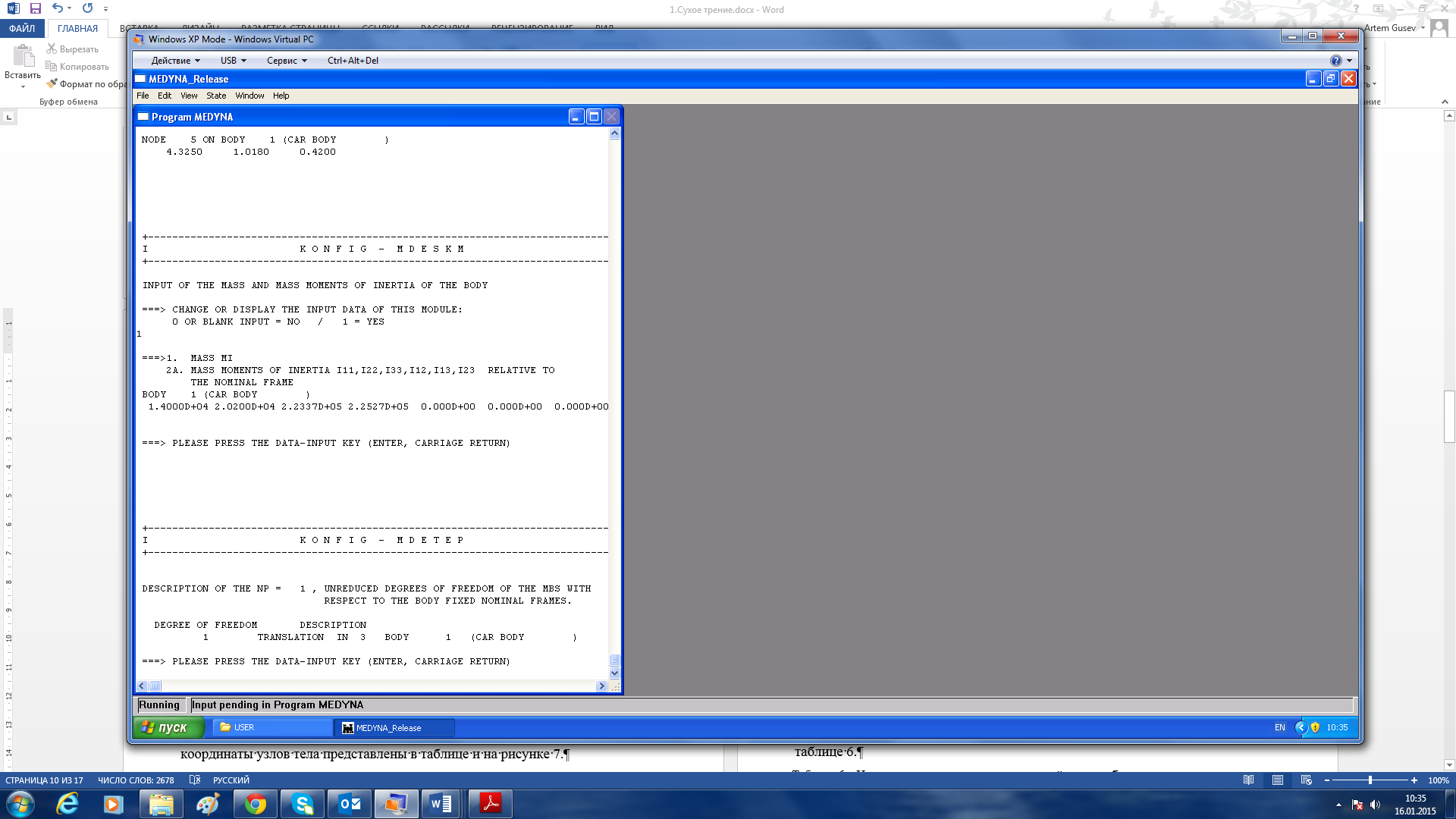Click the Вставить paste icon in Word
Image resolution: width=1456 pixels, height=819 pixels.
(23, 56)
